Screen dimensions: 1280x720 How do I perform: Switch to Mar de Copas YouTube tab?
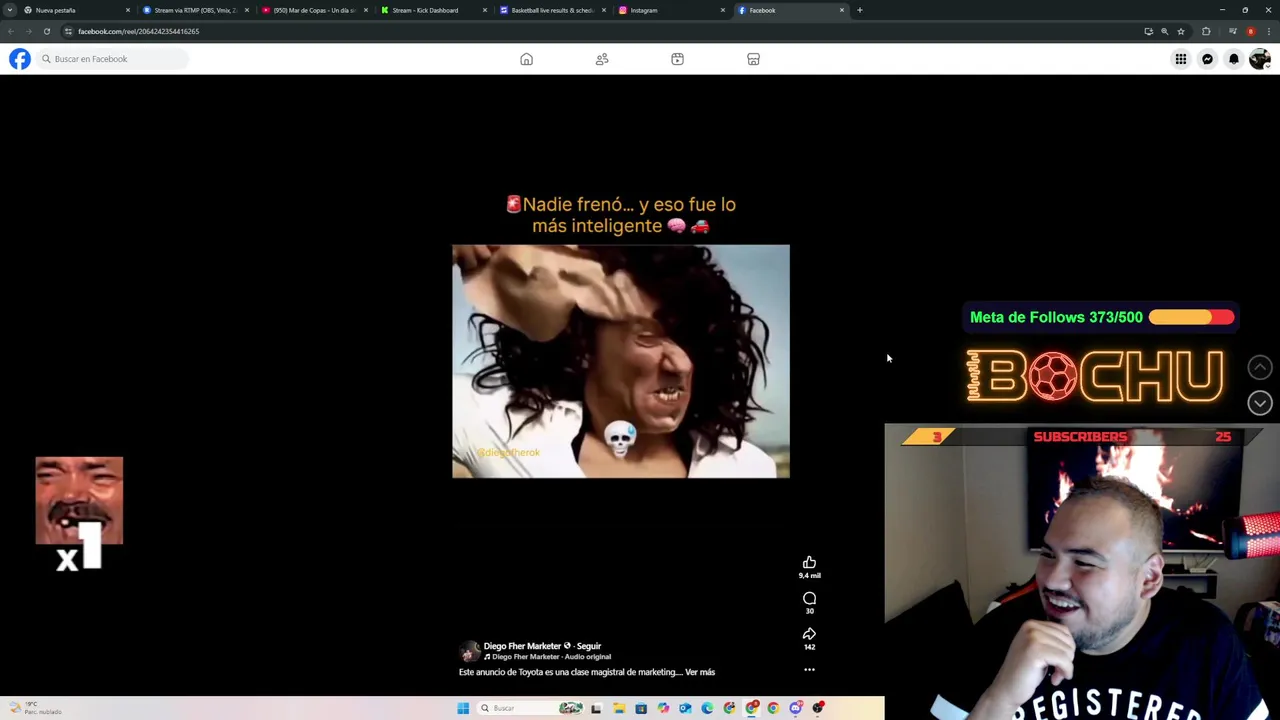313,10
